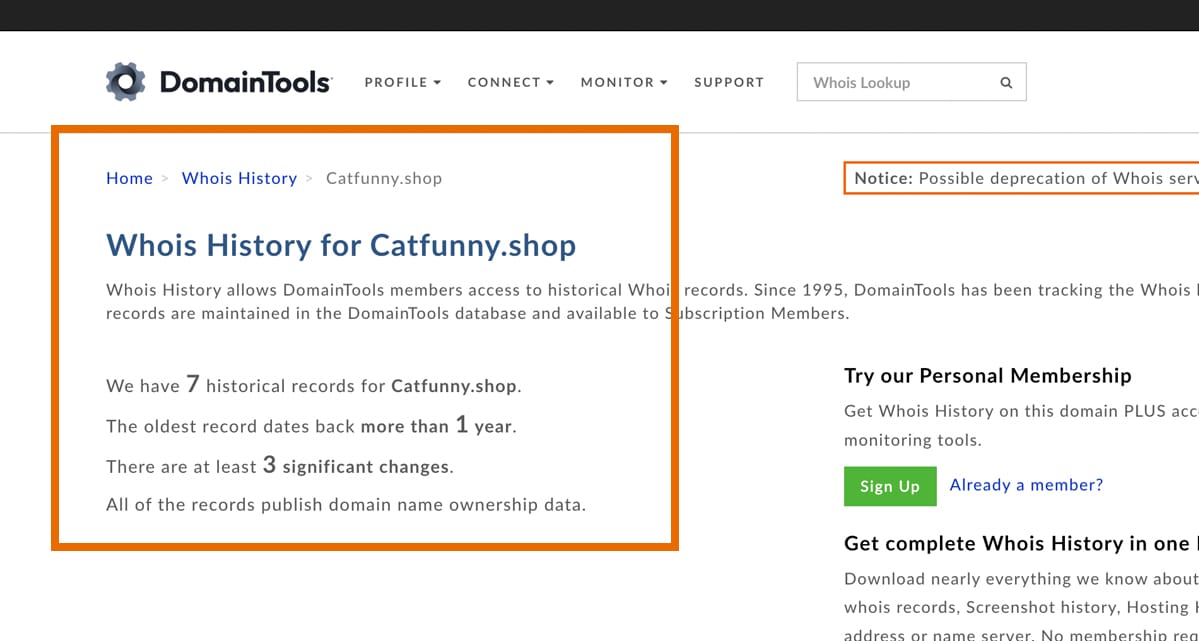The image size is (1199, 641).
Task: Click the green Sign Up button
Action: [x=890, y=486]
